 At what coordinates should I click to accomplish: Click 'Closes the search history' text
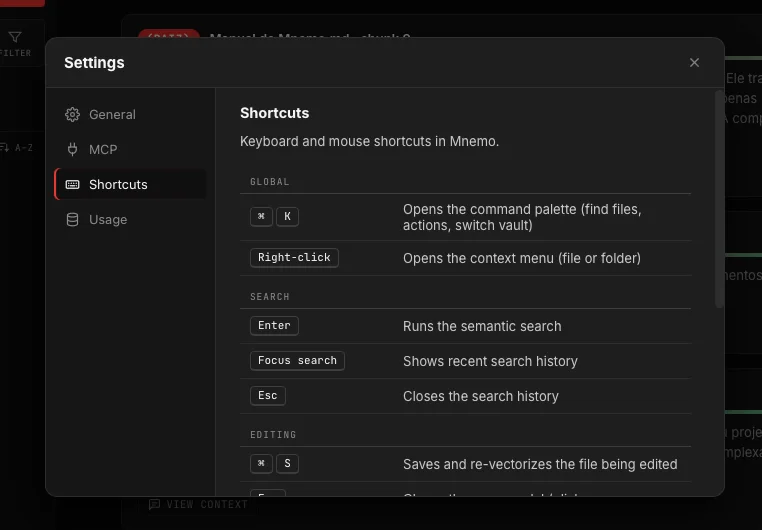point(481,396)
